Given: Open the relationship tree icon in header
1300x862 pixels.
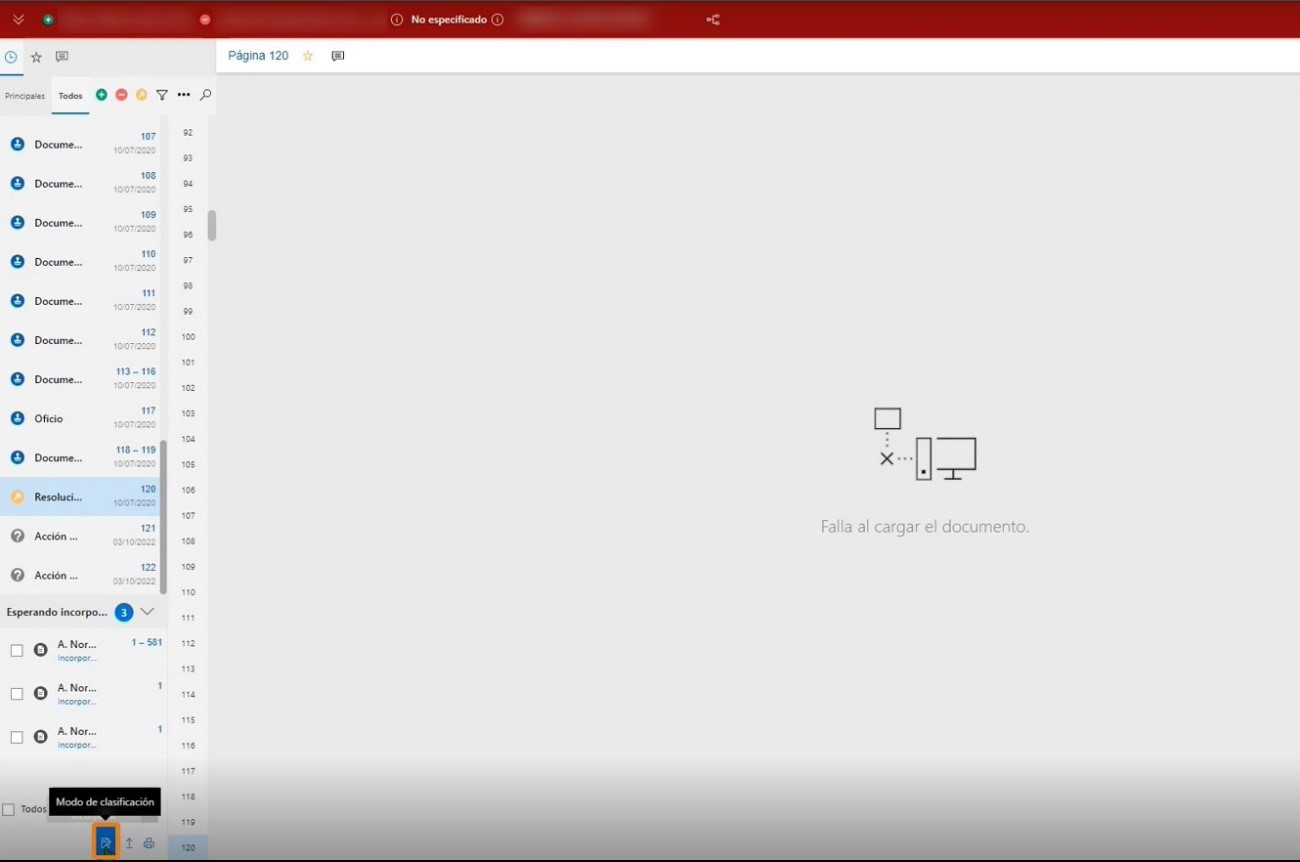Looking at the screenshot, I should click(713, 19).
